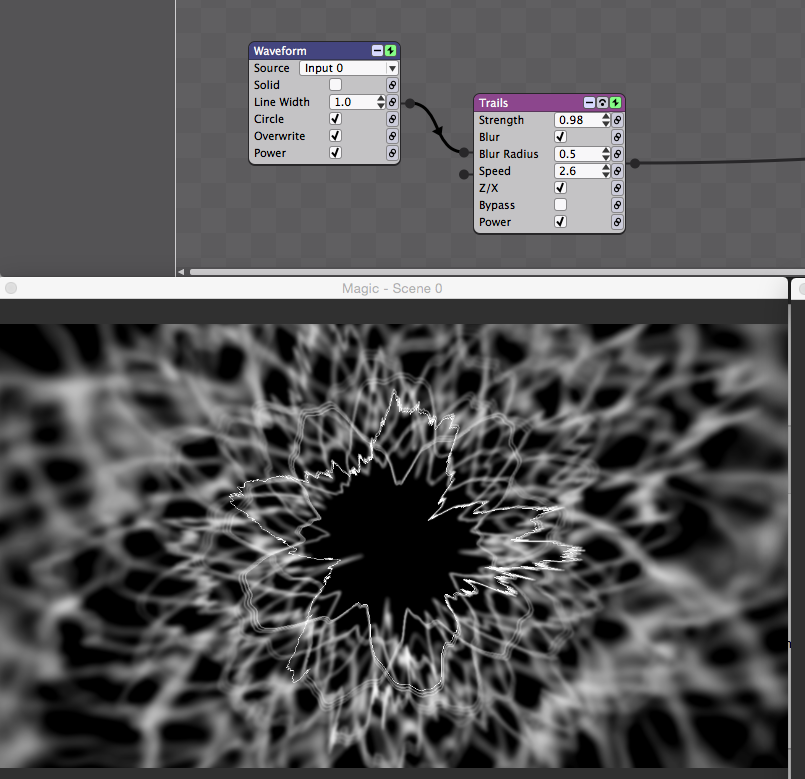Toggle the Waveform module green power icon
805x779 pixels.
[391, 50]
